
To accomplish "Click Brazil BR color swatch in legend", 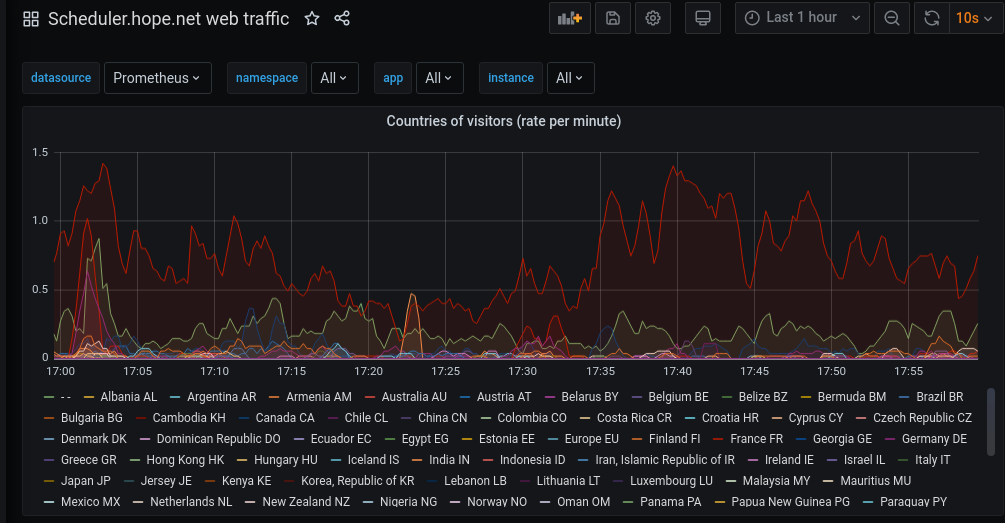I will [904, 397].
